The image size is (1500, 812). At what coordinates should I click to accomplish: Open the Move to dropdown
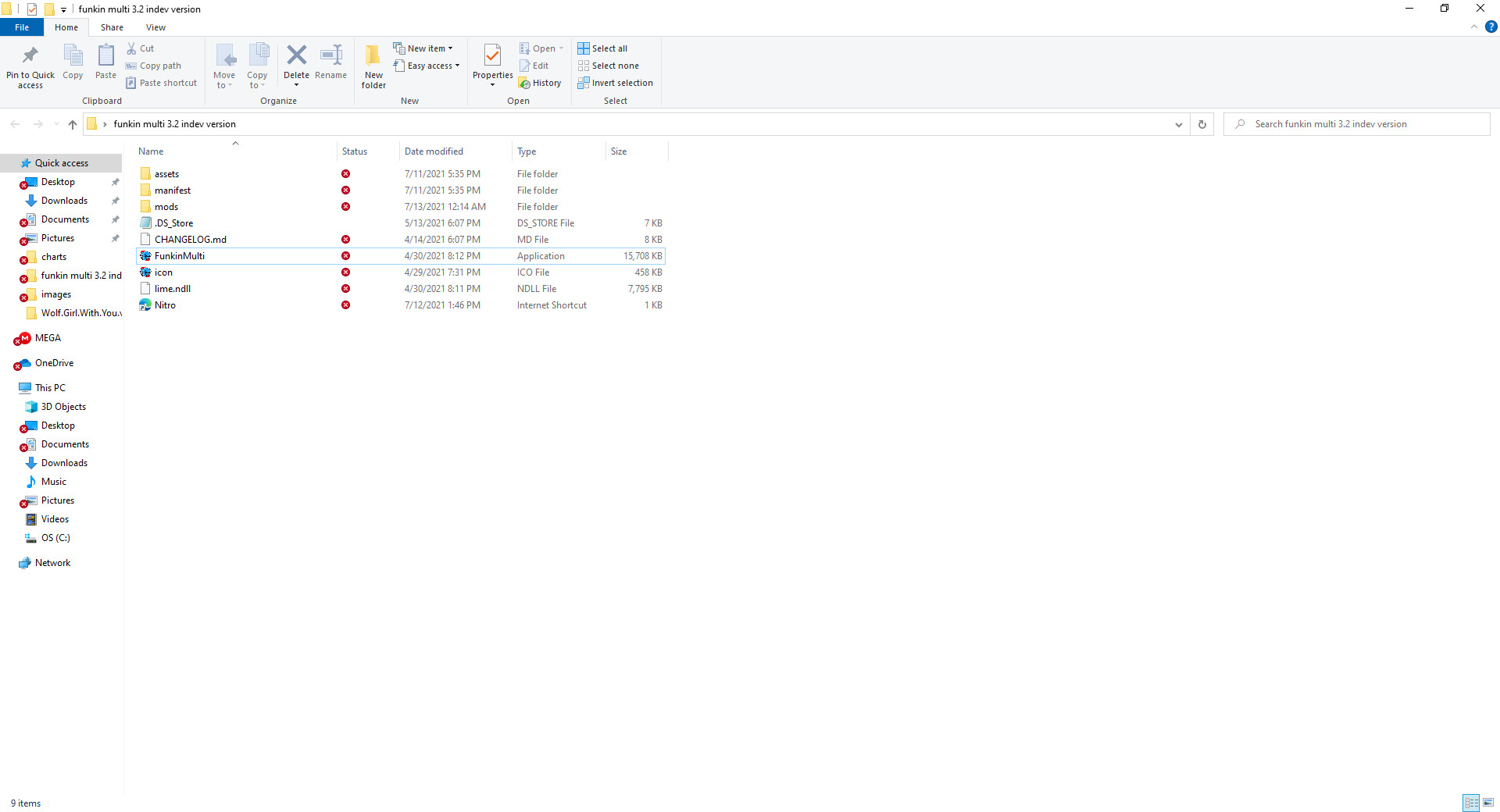pyautogui.click(x=225, y=66)
